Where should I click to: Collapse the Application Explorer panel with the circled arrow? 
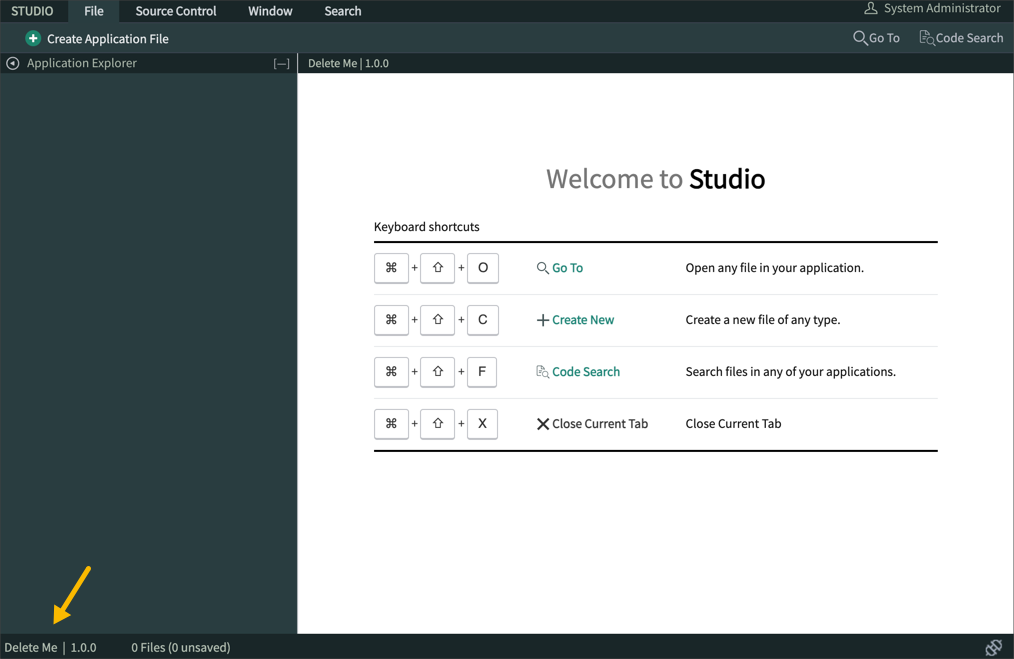[x=11, y=62]
